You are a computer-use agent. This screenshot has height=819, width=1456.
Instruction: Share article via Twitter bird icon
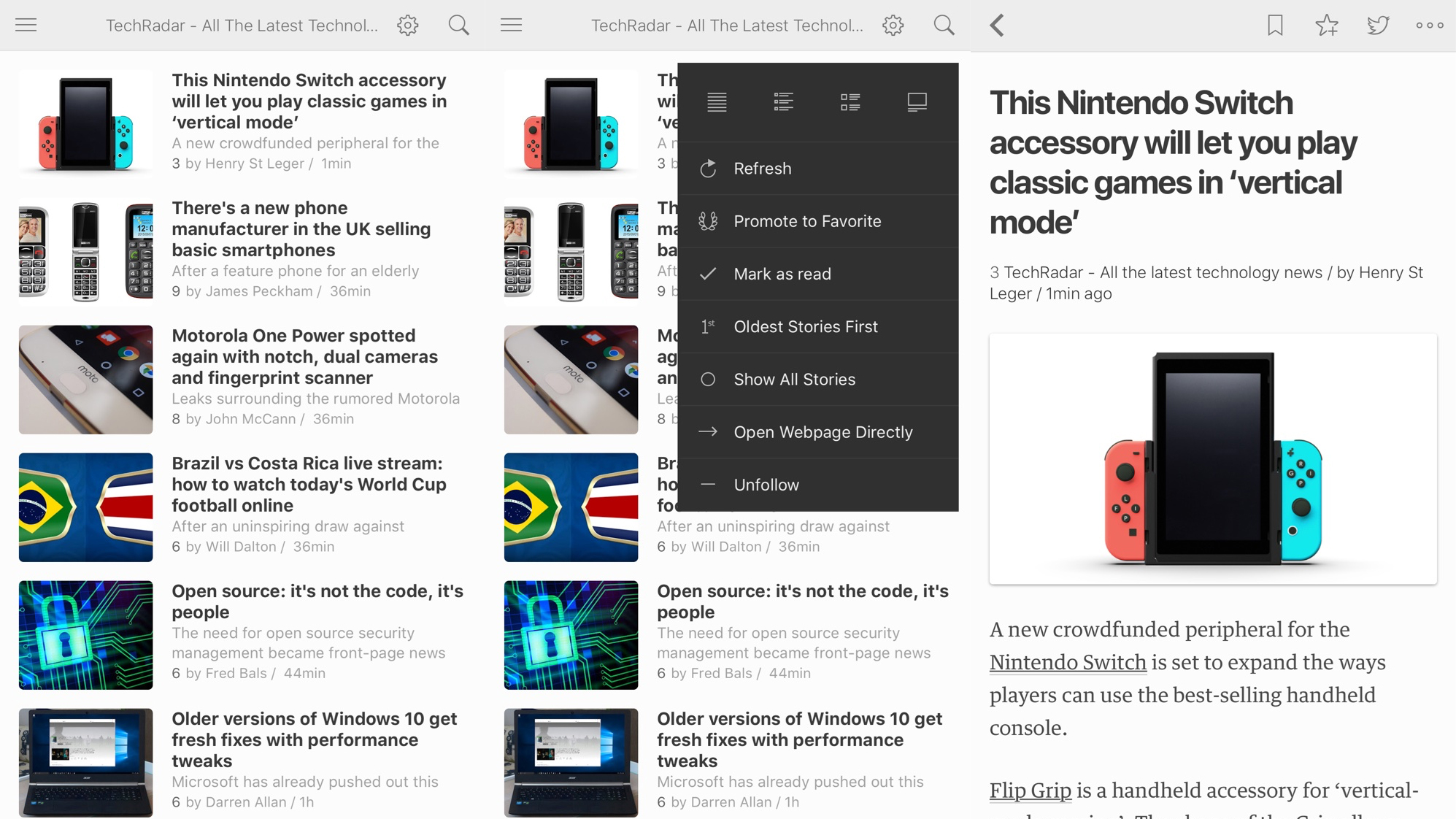pos(1378,26)
